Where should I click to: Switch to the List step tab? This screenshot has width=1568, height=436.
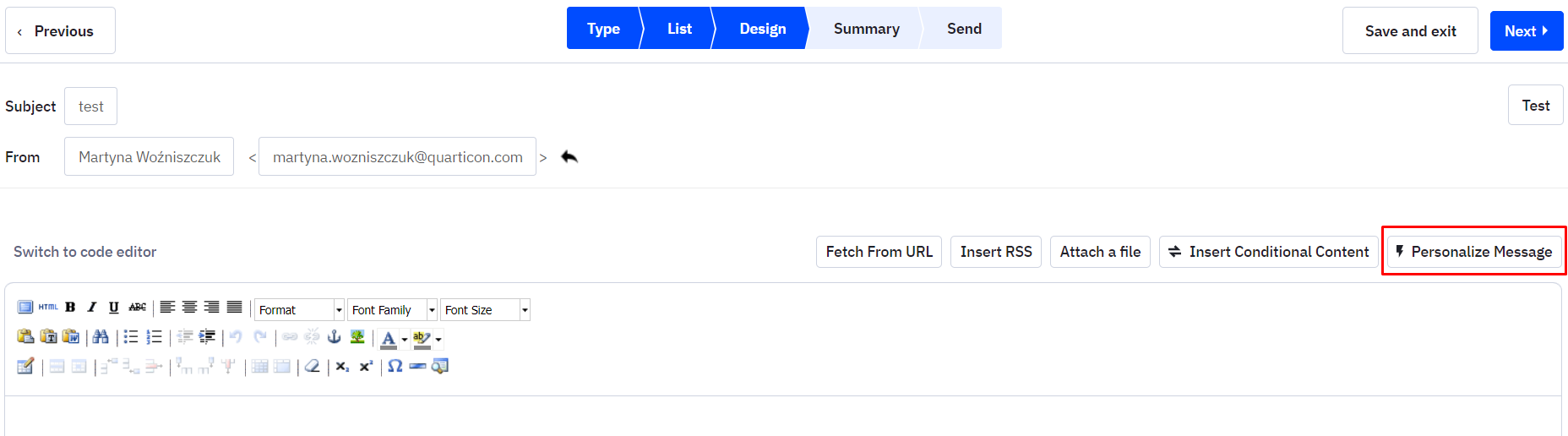click(679, 29)
